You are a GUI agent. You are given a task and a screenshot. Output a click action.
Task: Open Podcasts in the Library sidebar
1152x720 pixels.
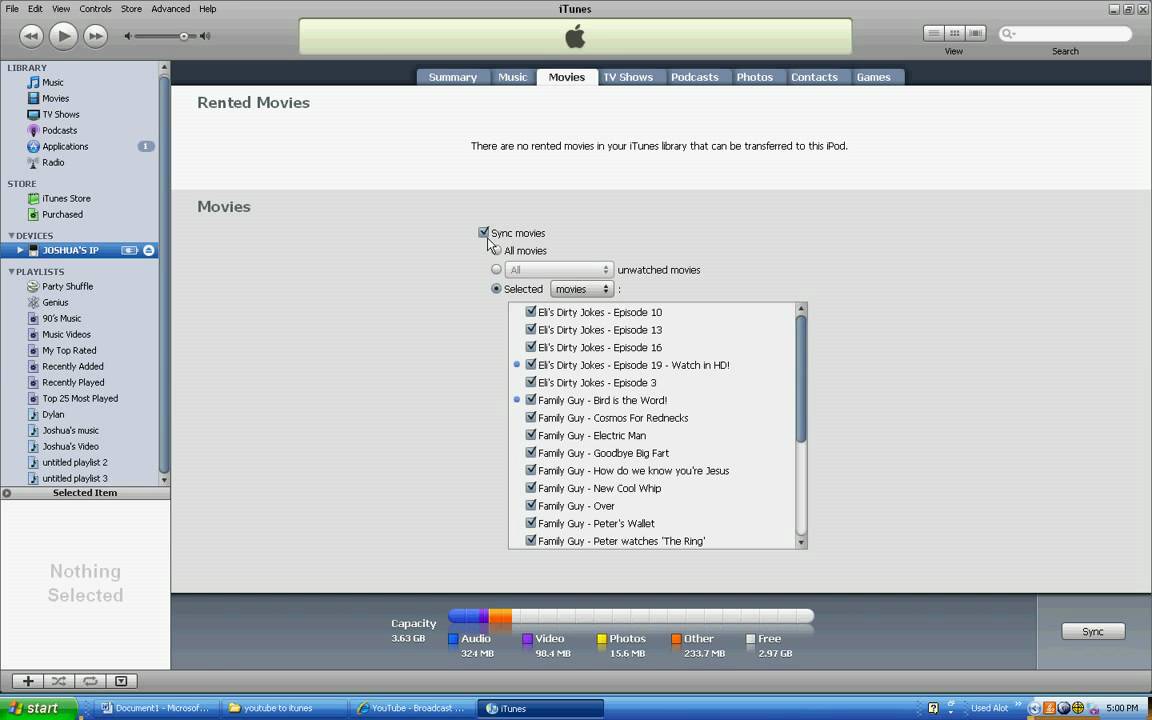59,131
